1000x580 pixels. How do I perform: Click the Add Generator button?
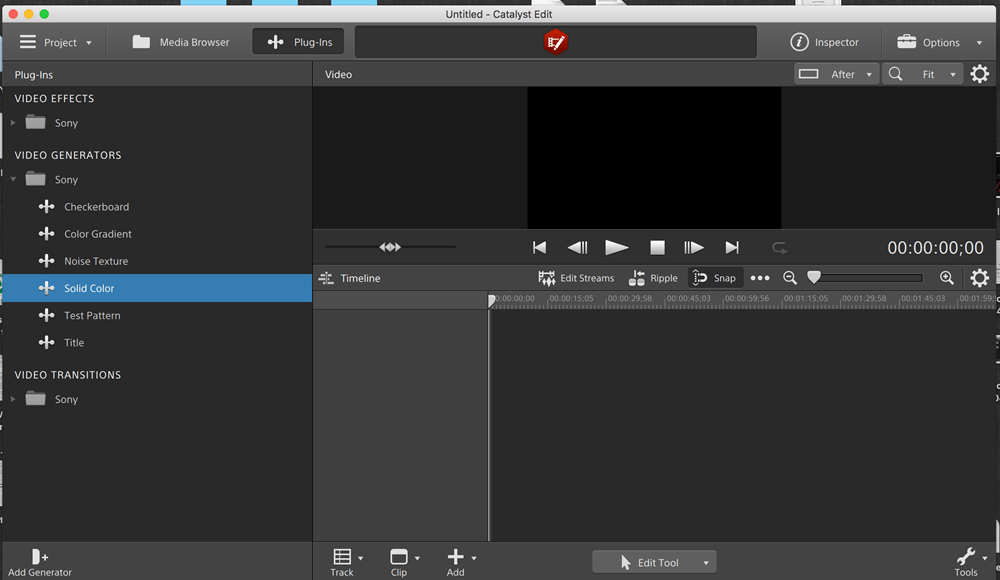pyautogui.click(x=40, y=563)
